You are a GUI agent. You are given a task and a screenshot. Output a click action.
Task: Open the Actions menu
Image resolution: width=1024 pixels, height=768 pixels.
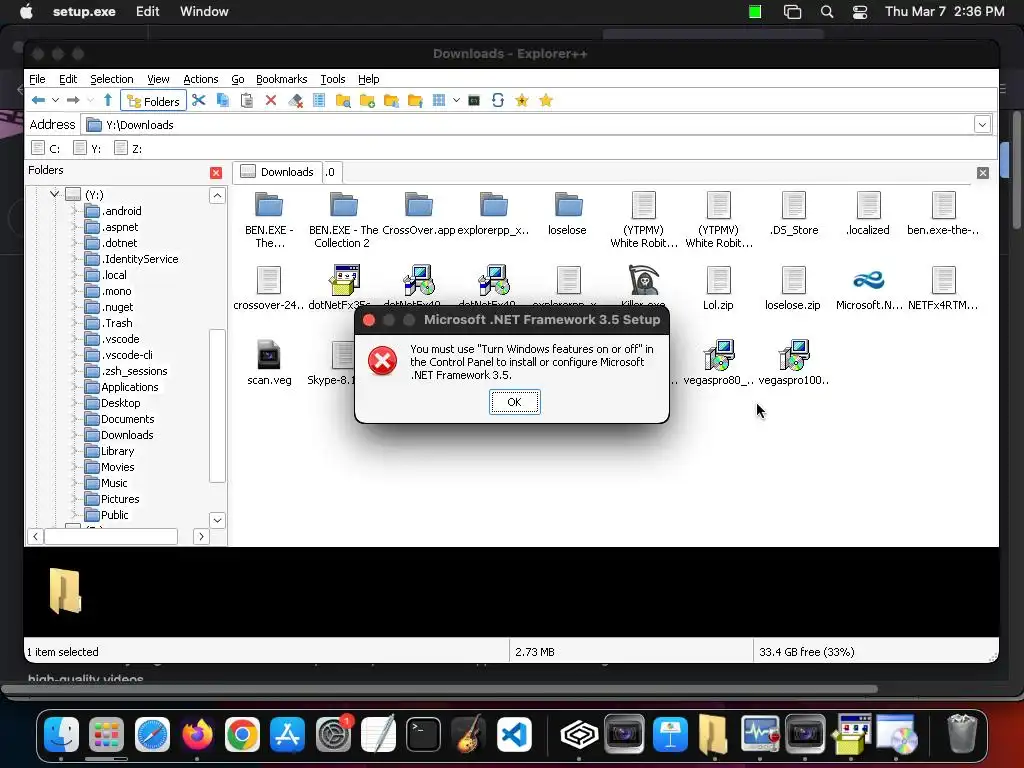pyautogui.click(x=200, y=79)
